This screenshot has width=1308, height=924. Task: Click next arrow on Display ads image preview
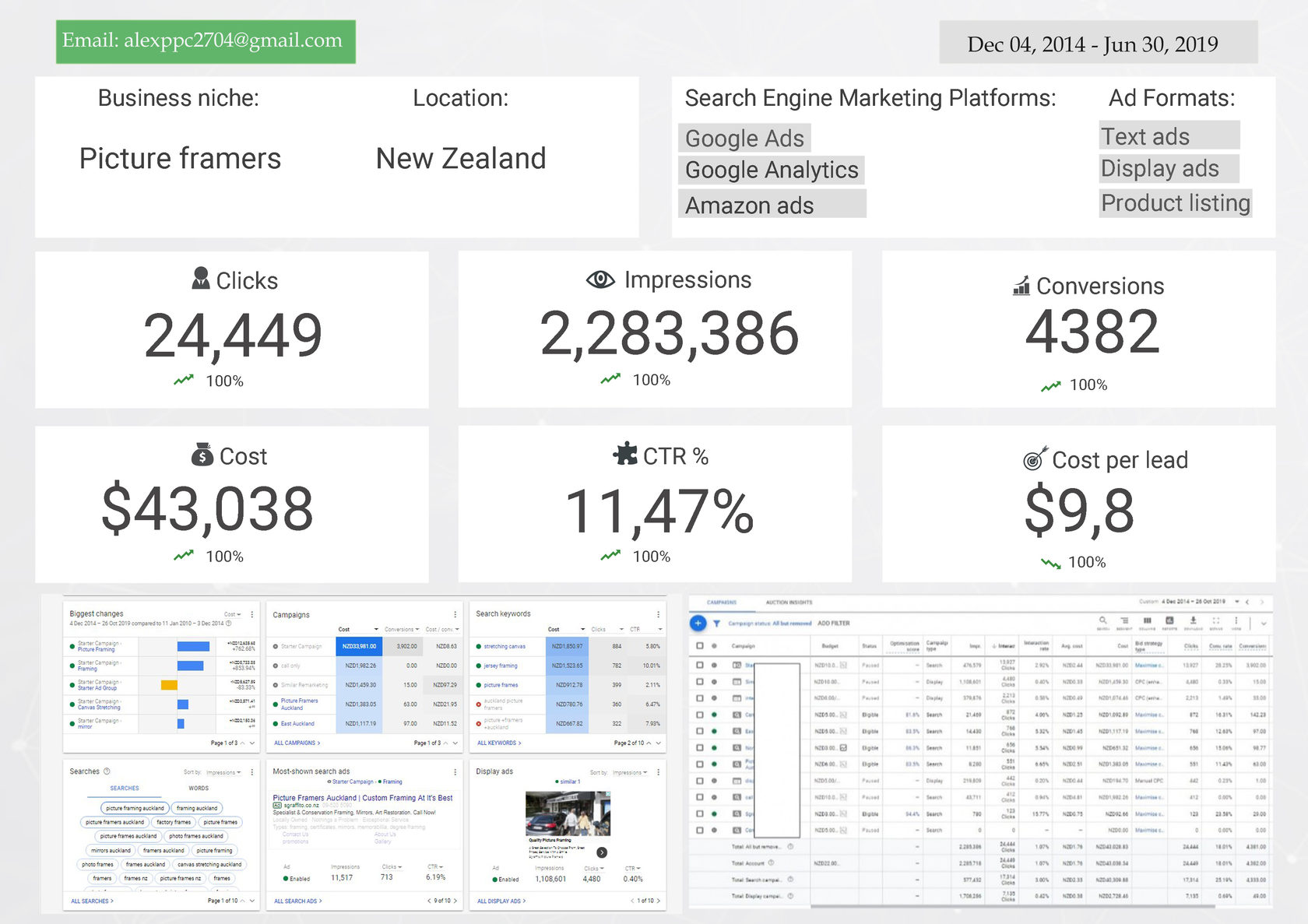[602, 852]
